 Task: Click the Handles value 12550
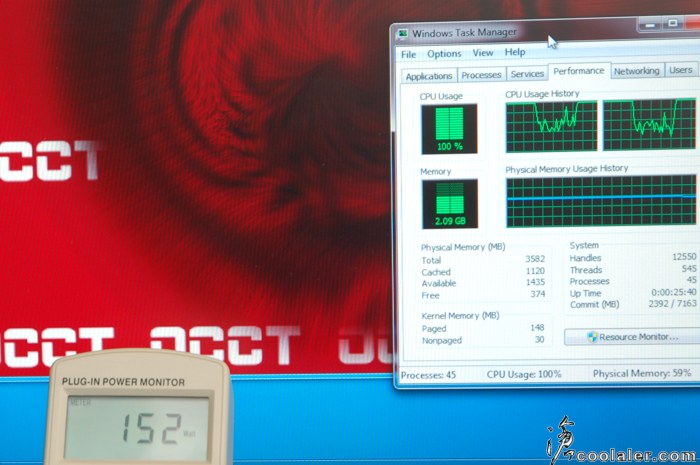tap(684, 257)
